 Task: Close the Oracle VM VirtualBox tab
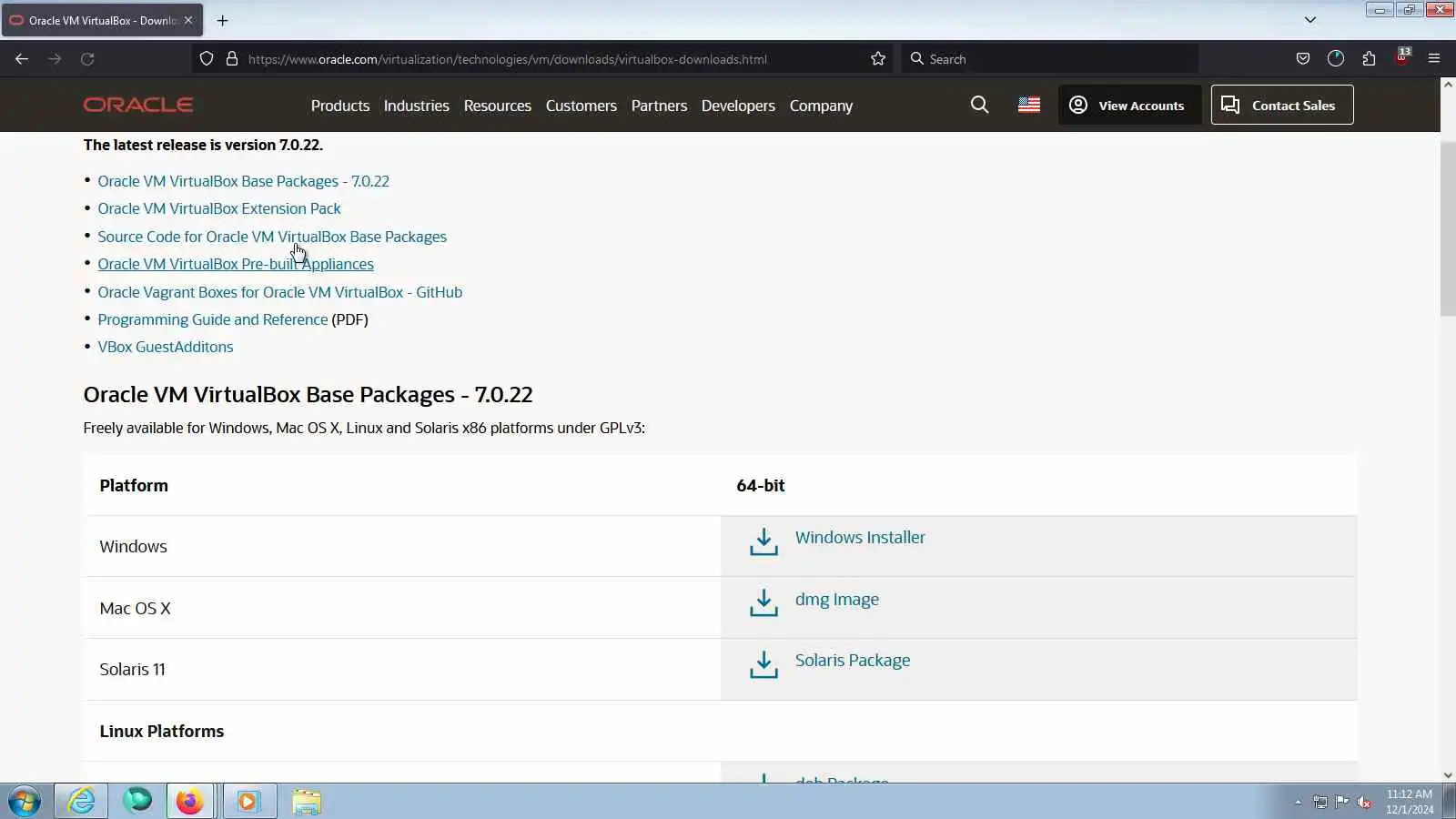click(x=188, y=20)
